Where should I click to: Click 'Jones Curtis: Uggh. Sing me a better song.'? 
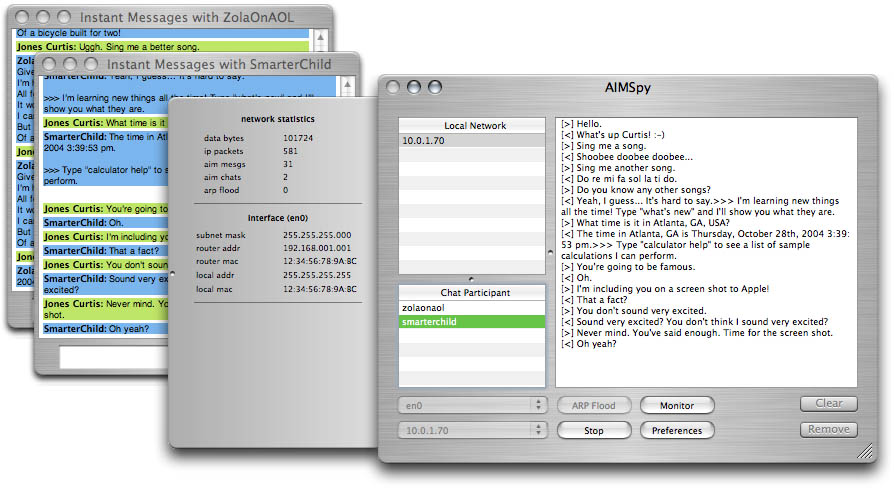(x=162, y=47)
